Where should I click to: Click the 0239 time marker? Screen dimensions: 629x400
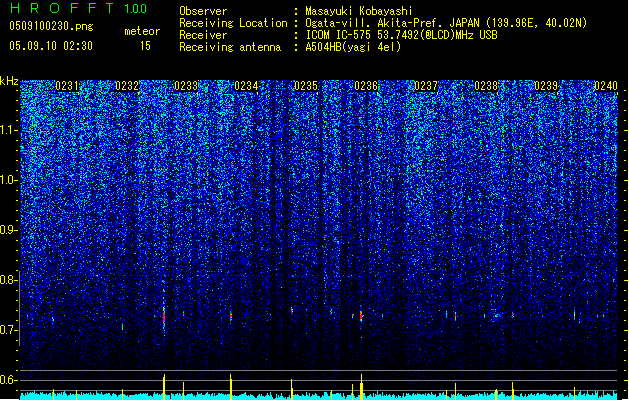pyautogui.click(x=546, y=86)
